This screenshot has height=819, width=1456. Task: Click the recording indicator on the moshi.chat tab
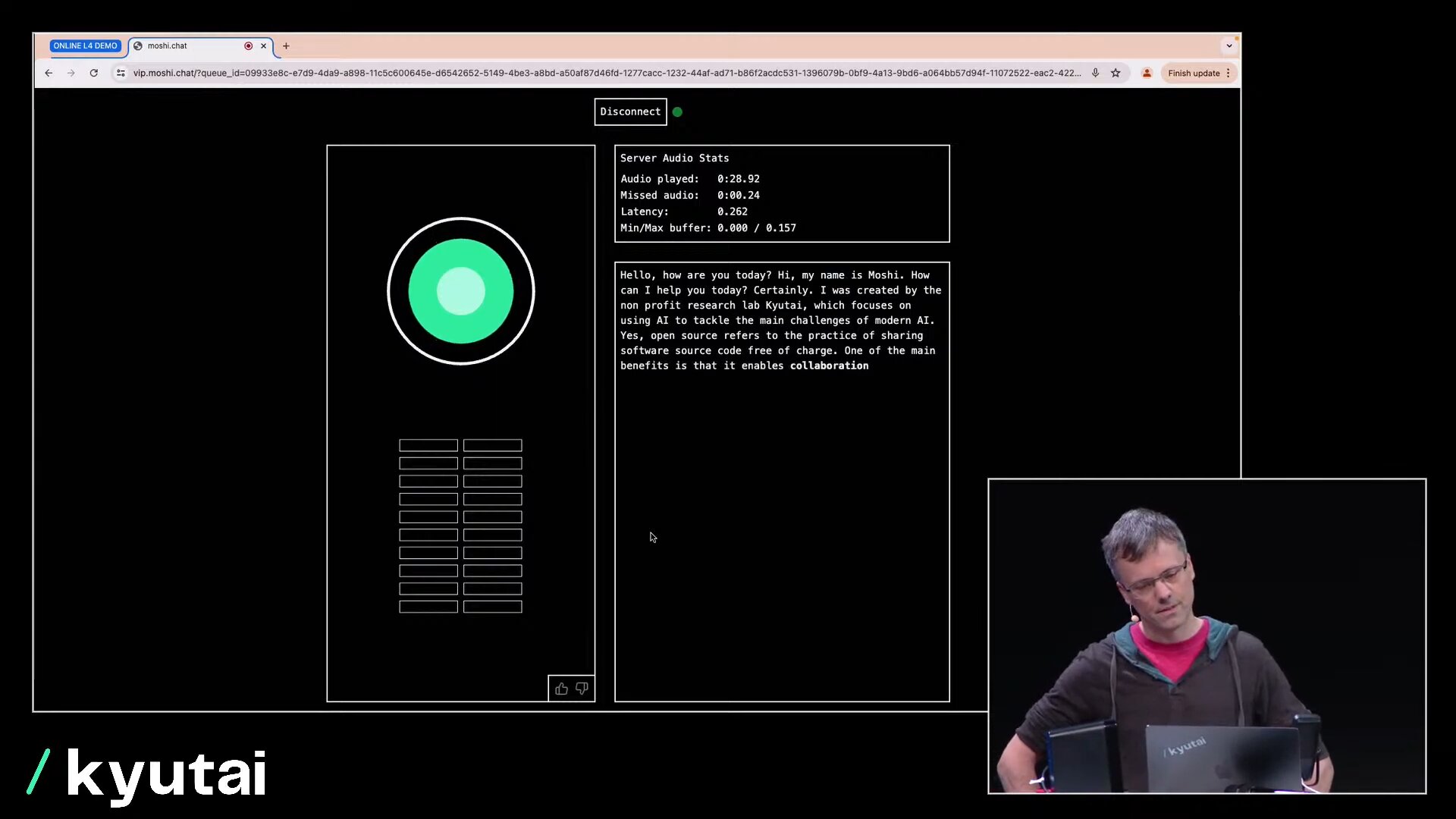tap(248, 45)
